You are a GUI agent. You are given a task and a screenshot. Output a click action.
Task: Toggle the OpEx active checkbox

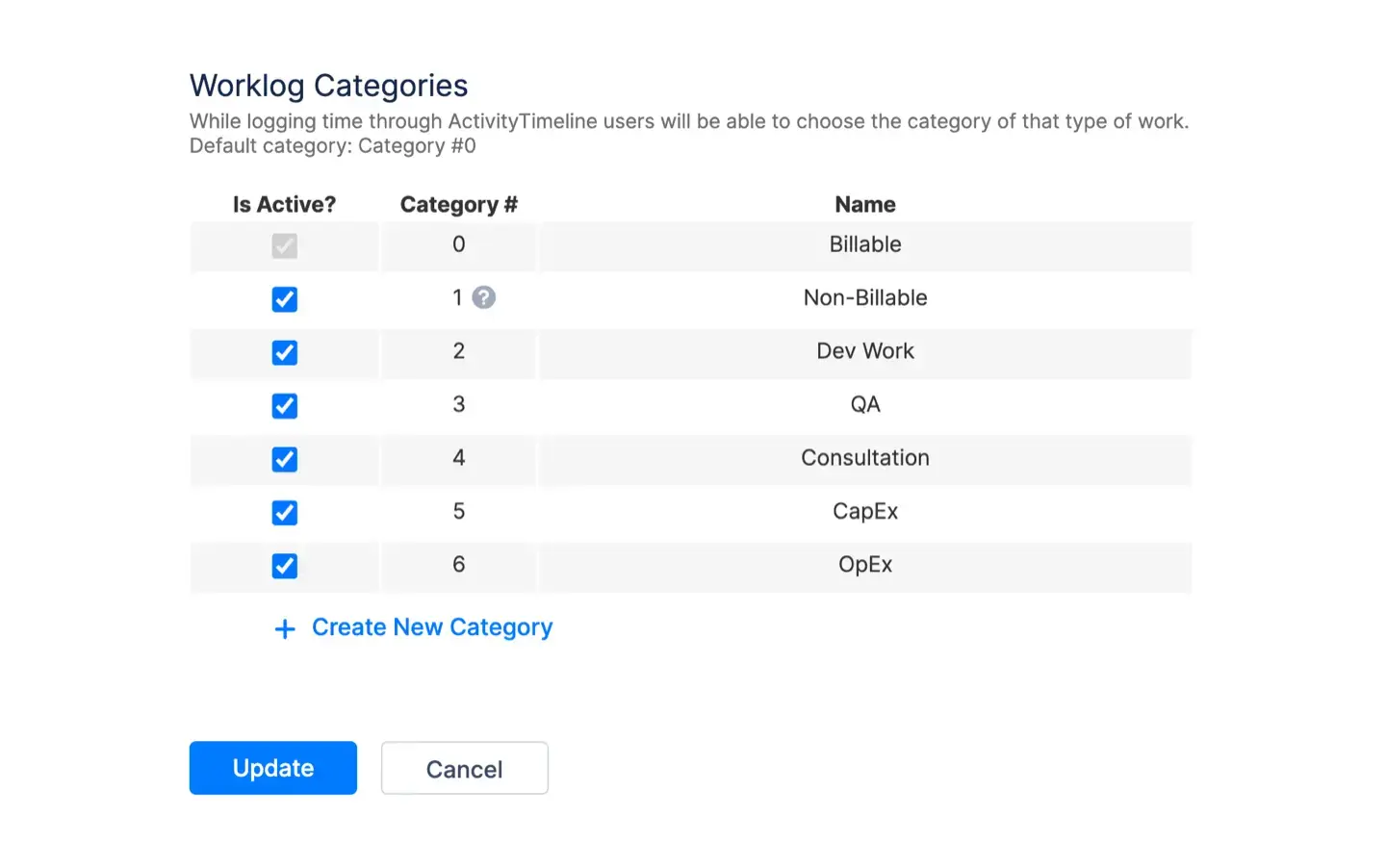[284, 566]
